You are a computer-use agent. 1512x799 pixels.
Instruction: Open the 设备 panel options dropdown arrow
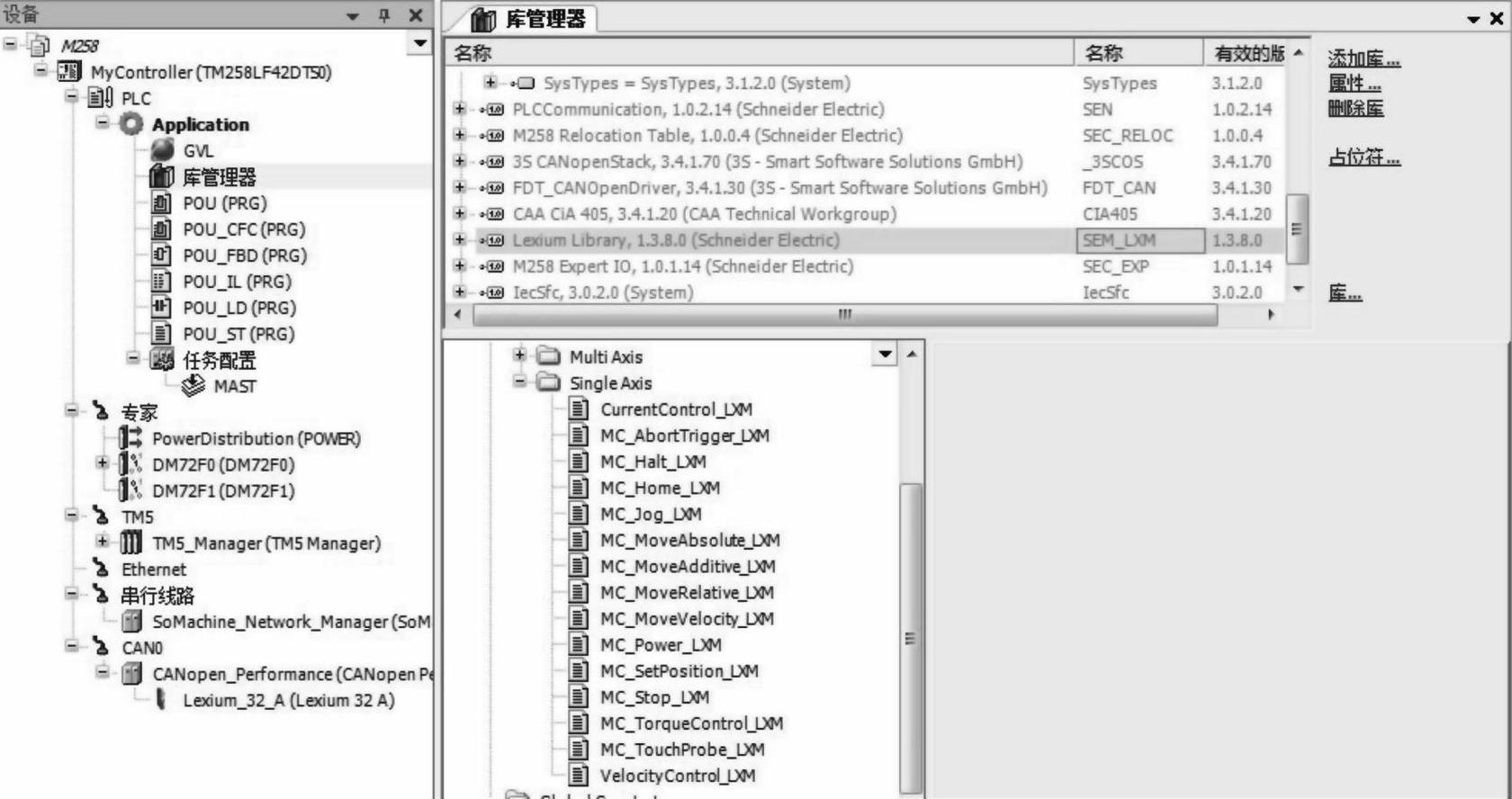[353, 16]
